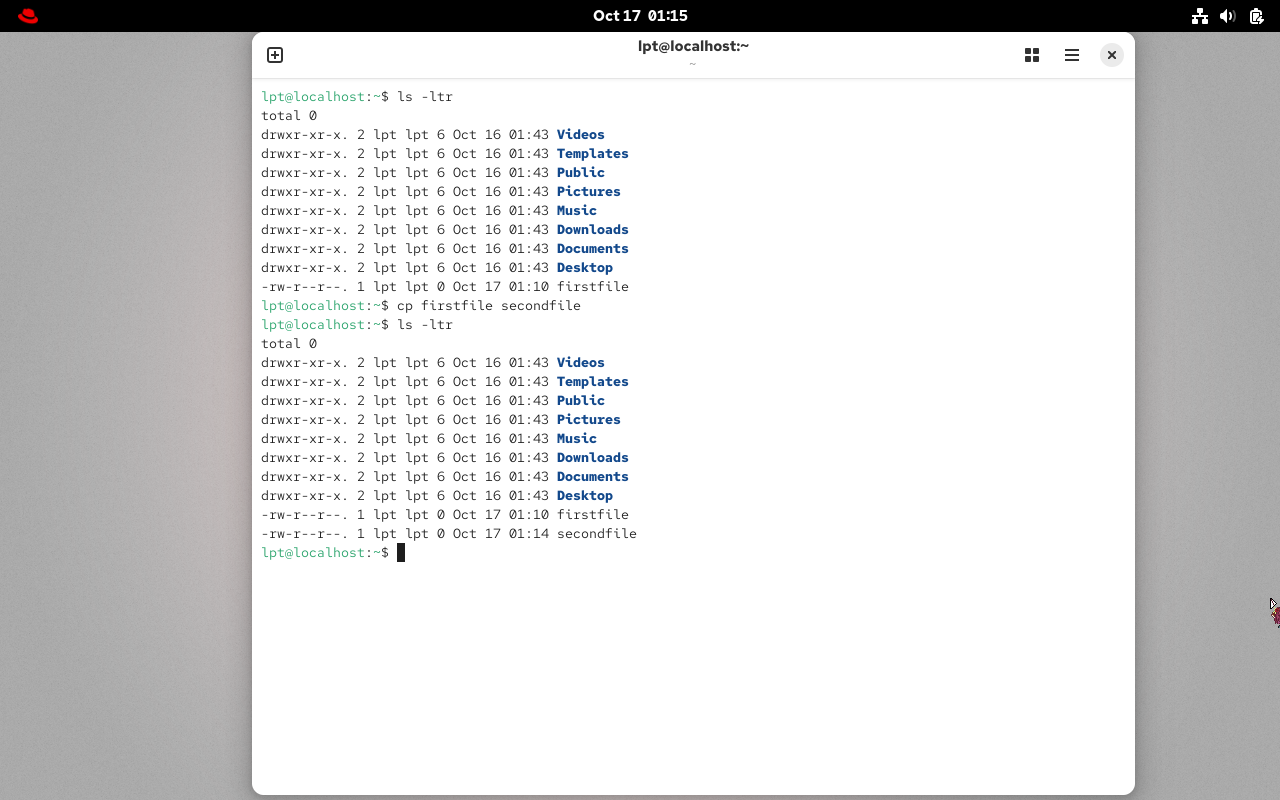This screenshot has width=1280, height=800.
Task: Click the volume speaker icon in the top bar
Action: (1227, 16)
